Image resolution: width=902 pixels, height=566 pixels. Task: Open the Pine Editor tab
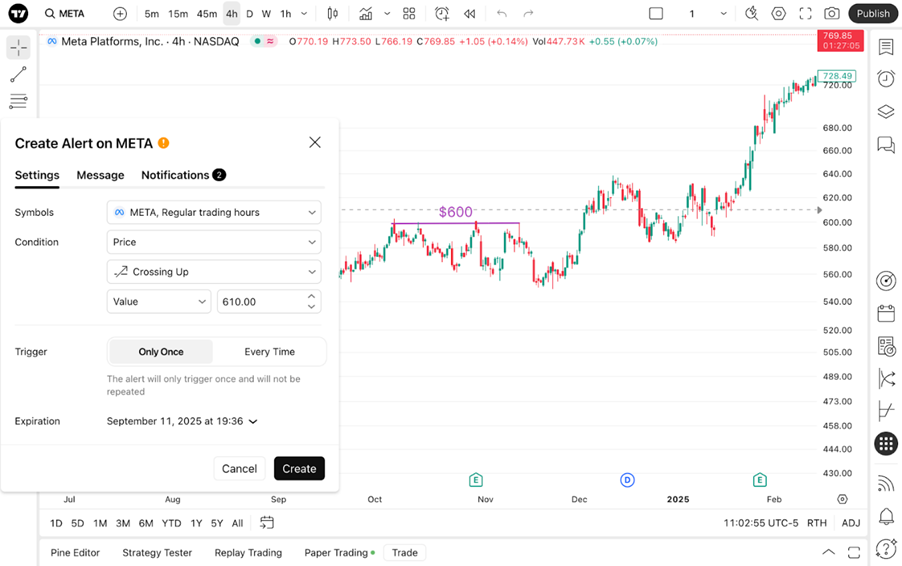tap(75, 552)
